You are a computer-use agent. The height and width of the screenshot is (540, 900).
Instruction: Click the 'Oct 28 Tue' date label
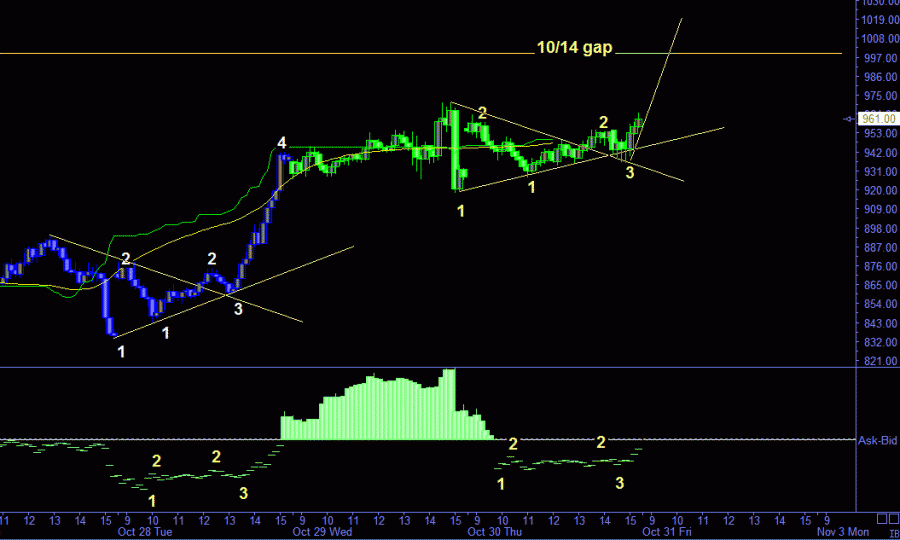(x=145, y=531)
